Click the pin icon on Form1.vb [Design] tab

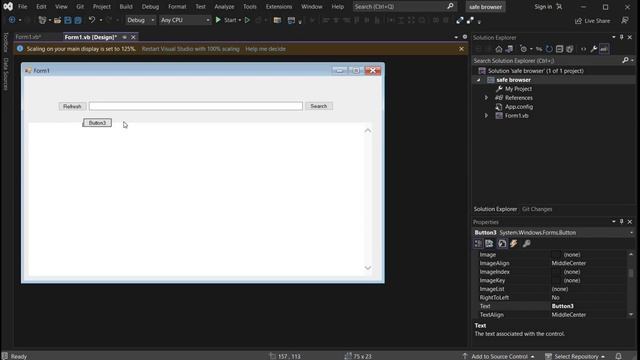124,37
